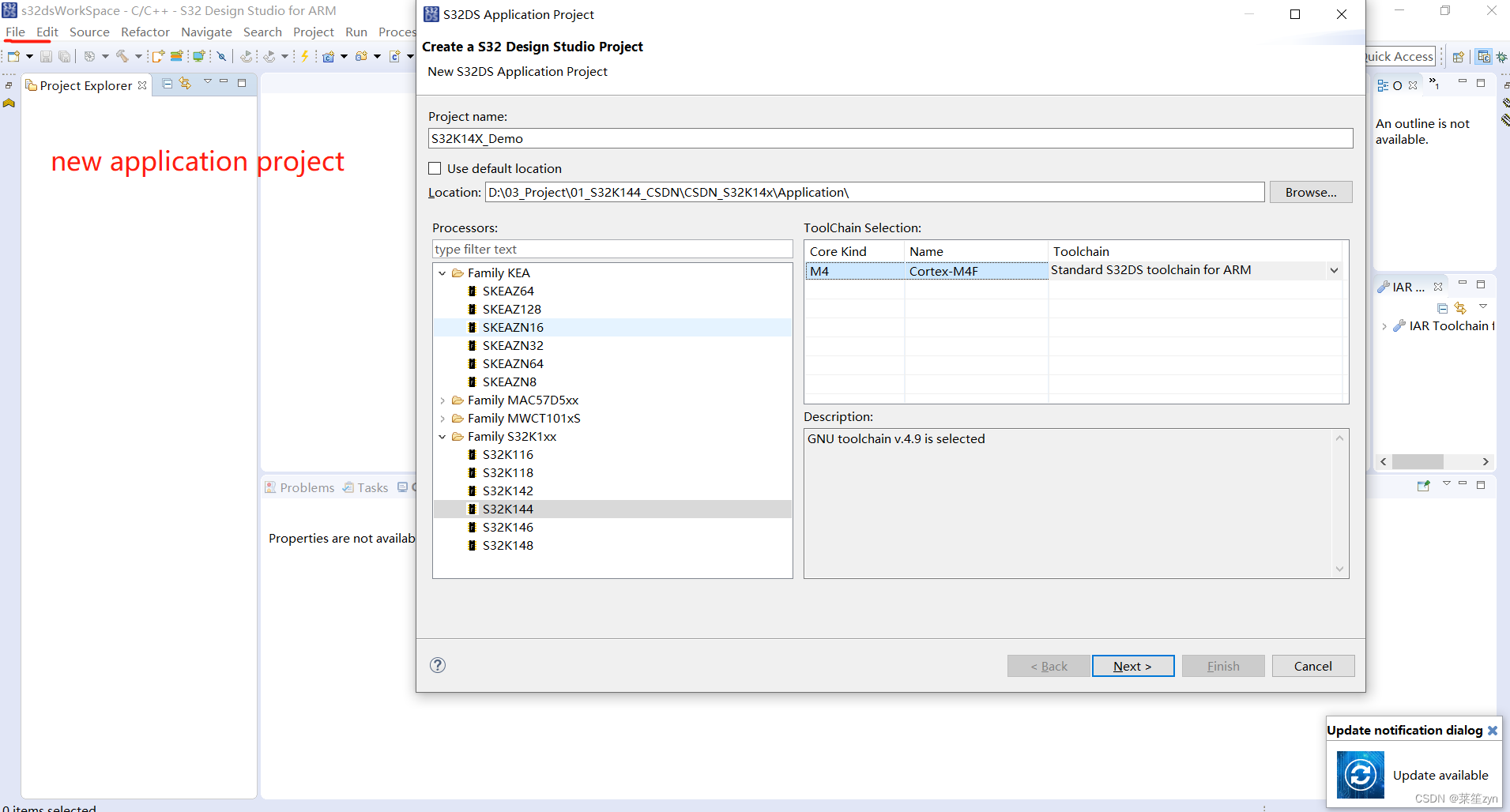This screenshot has height=812, width=1510.
Task: Open the Source menu
Action: [89, 32]
